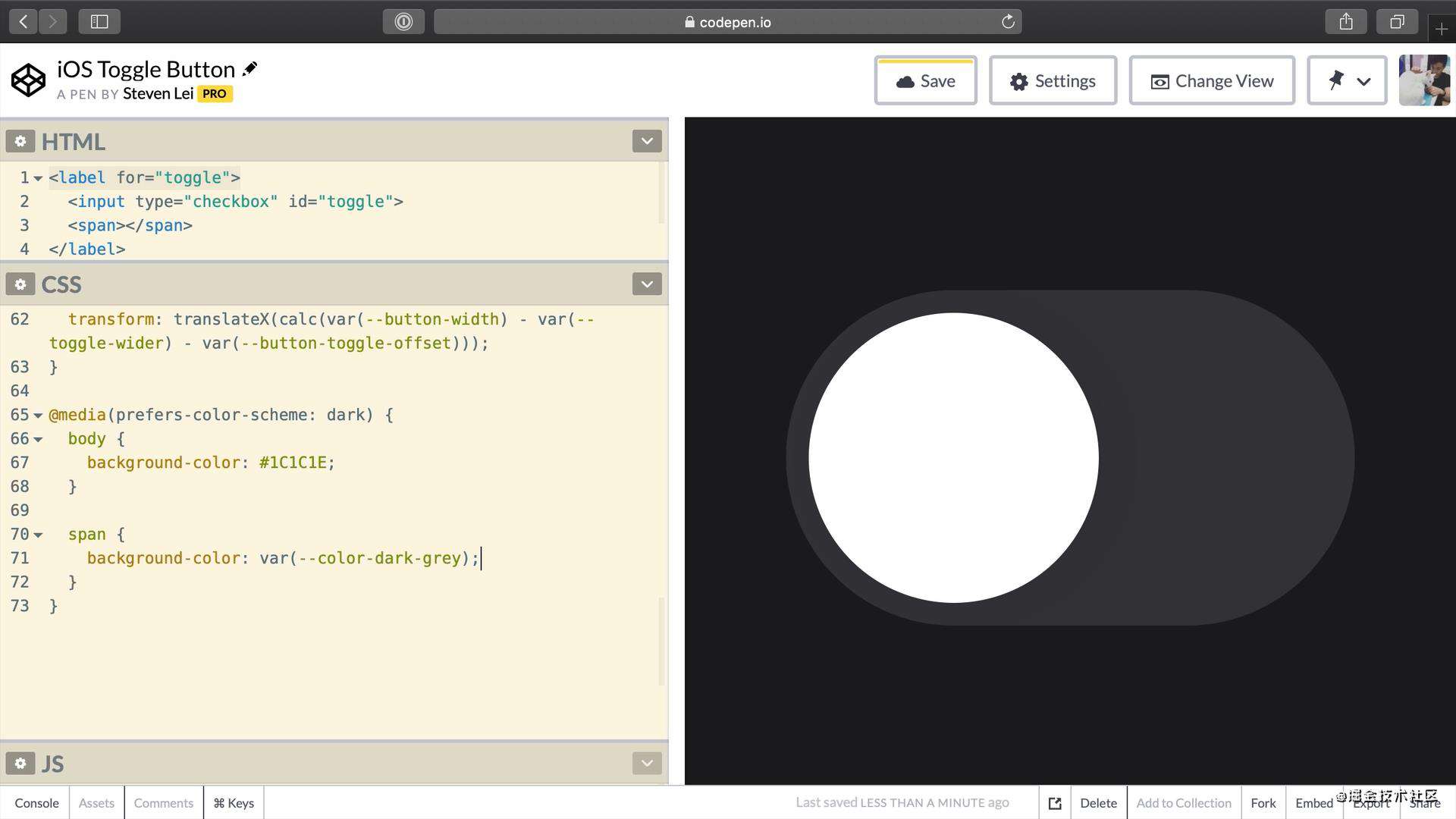
Task: Focus the codepen.io address bar
Action: pyautogui.click(x=727, y=22)
